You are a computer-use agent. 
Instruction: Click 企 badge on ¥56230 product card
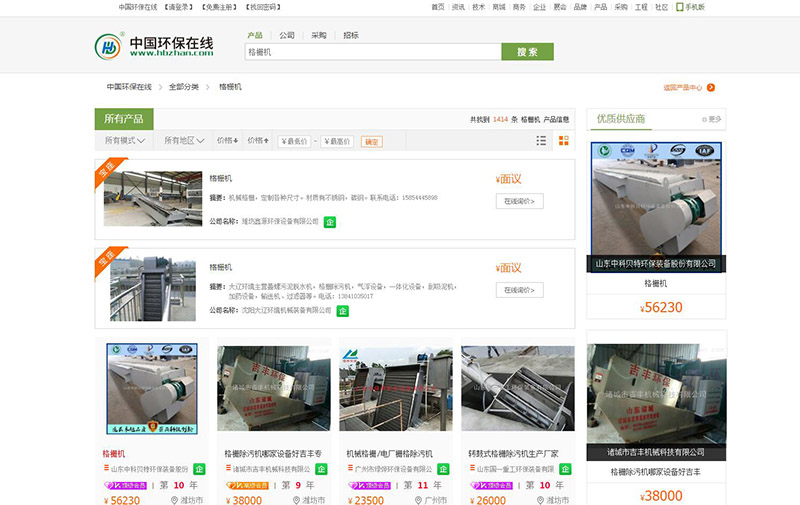(x=199, y=469)
